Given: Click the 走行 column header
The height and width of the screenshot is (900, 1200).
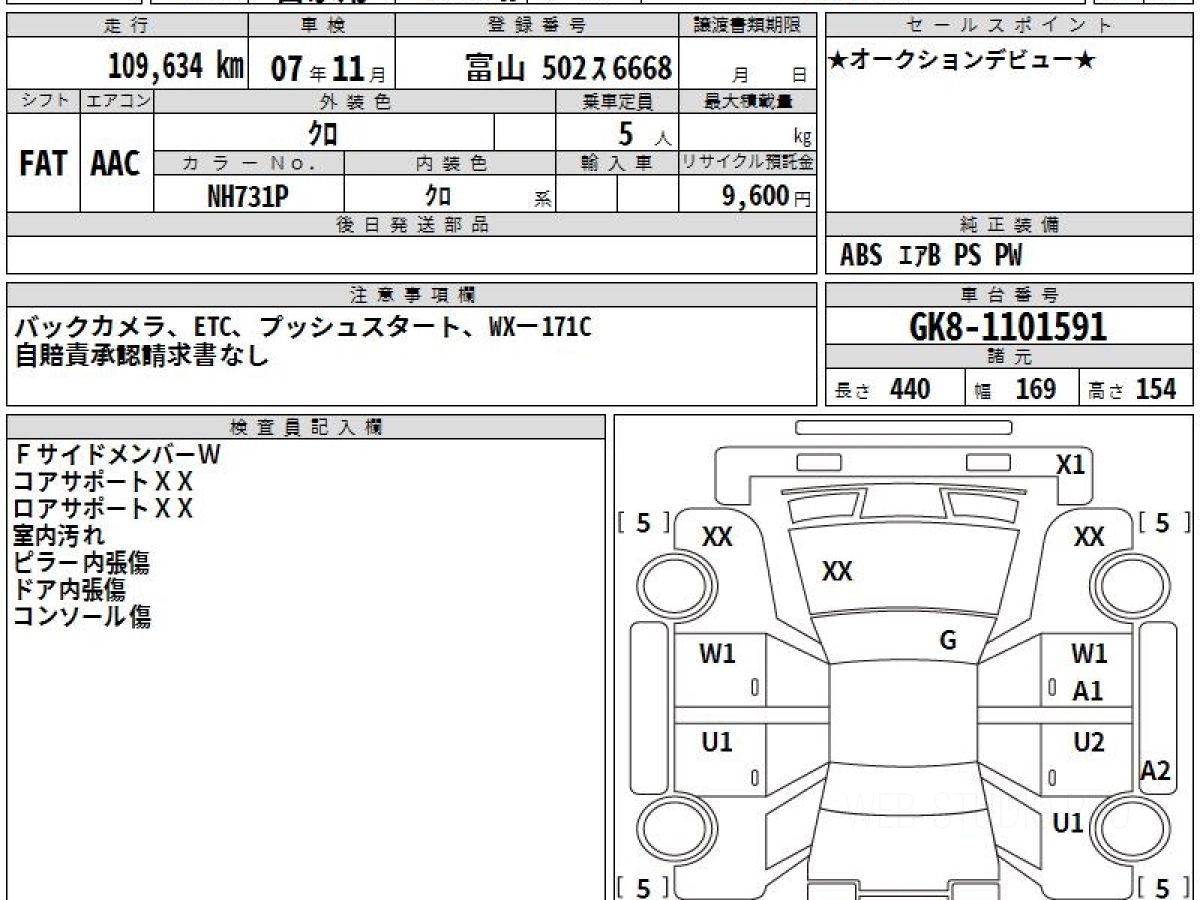Looking at the screenshot, I should [127, 26].
